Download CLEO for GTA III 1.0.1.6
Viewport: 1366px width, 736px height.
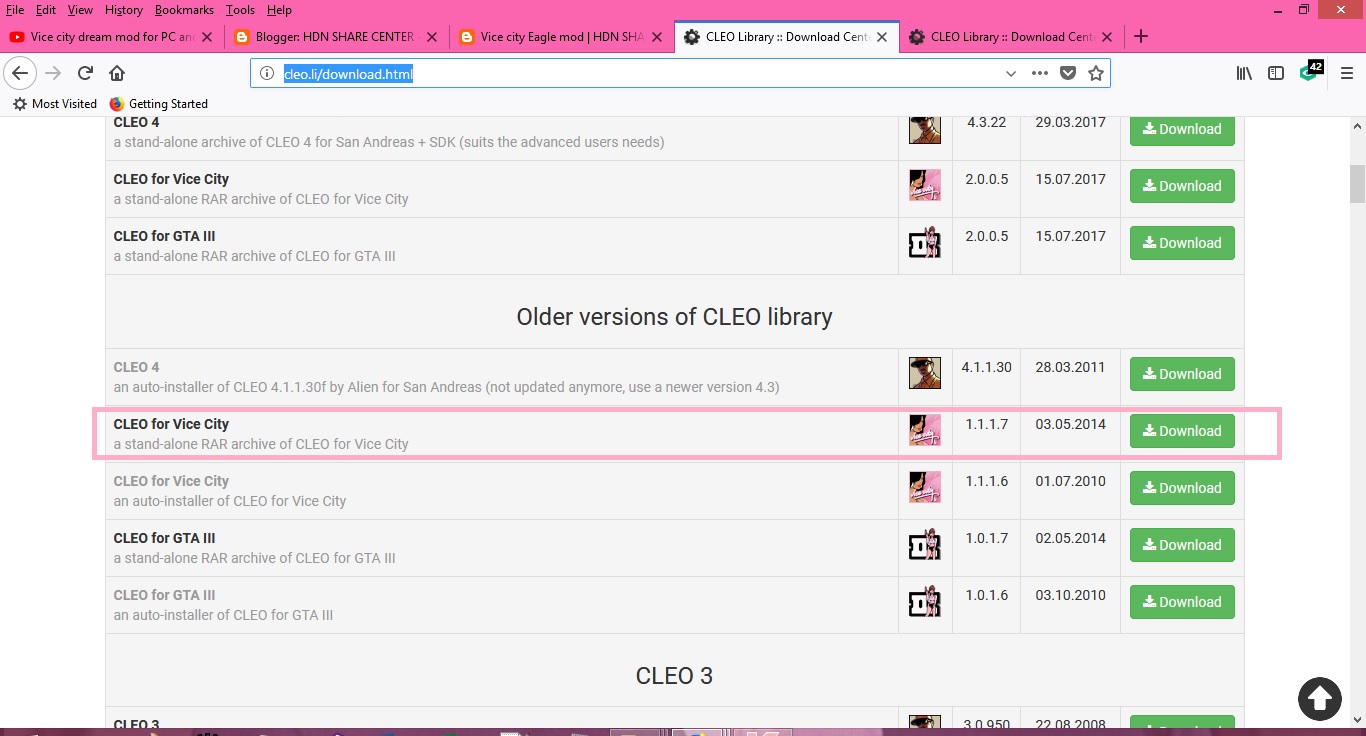pyautogui.click(x=1182, y=602)
